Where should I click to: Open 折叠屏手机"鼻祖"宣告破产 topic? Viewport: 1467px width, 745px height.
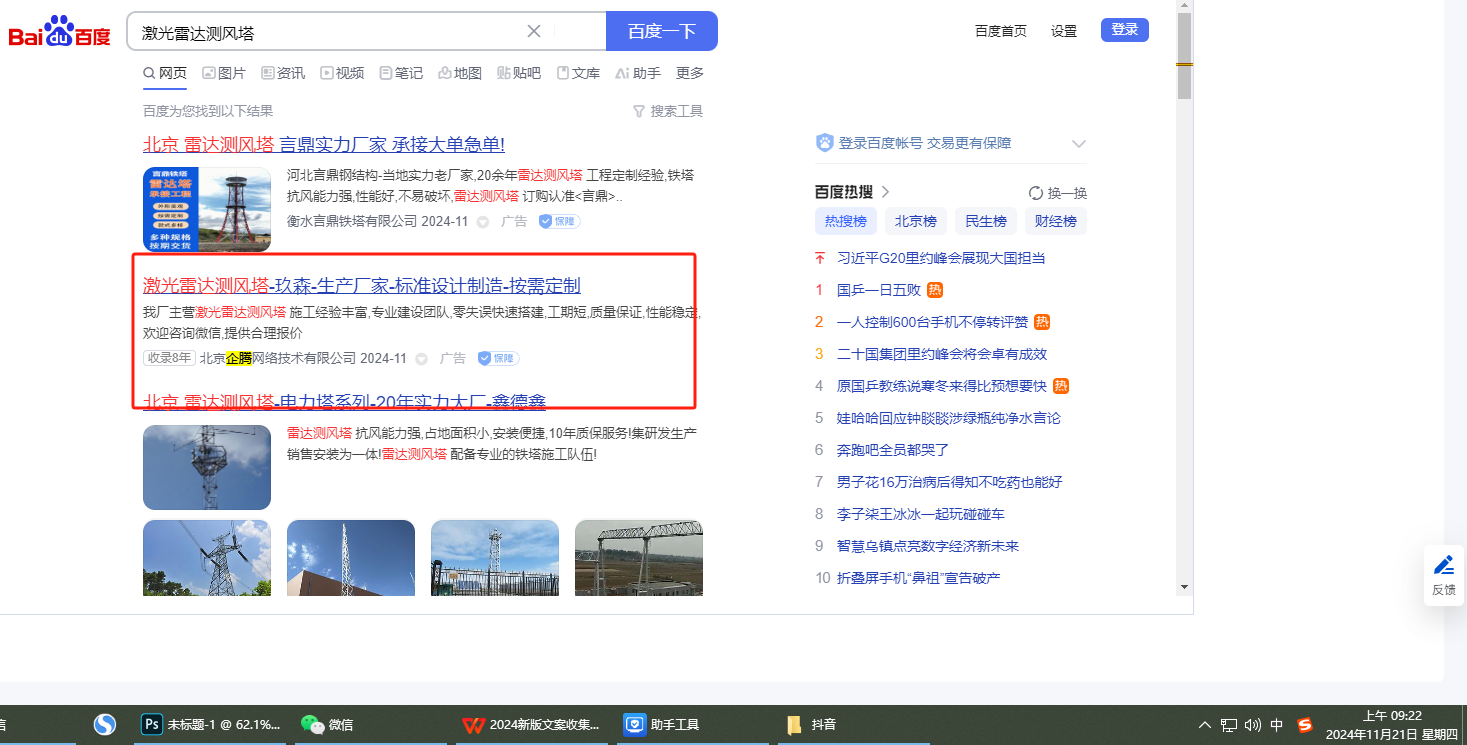tap(919, 578)
